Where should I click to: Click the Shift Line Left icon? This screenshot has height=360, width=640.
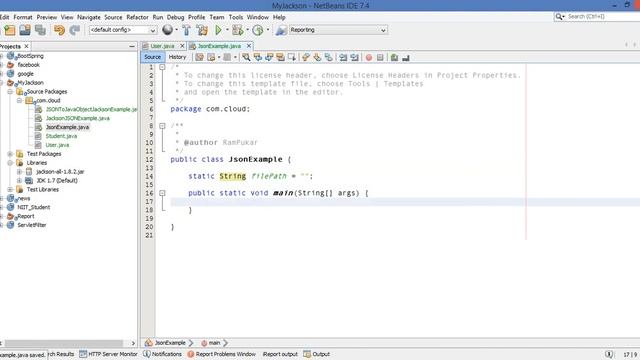343,58
